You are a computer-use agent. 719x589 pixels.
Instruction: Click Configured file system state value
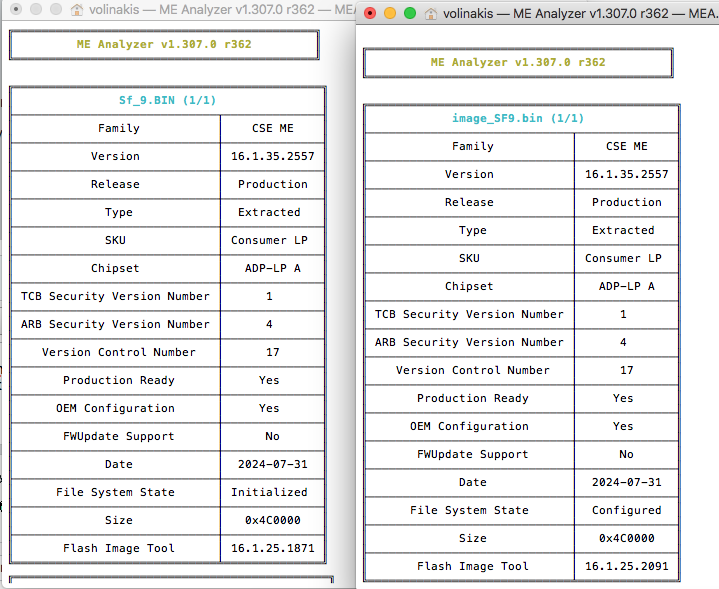627,510
